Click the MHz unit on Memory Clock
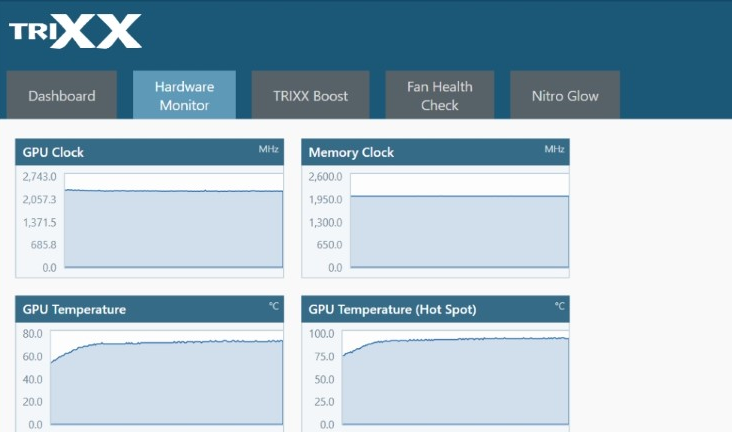Screen dimensions: 732x432 [x=554, y=149]
